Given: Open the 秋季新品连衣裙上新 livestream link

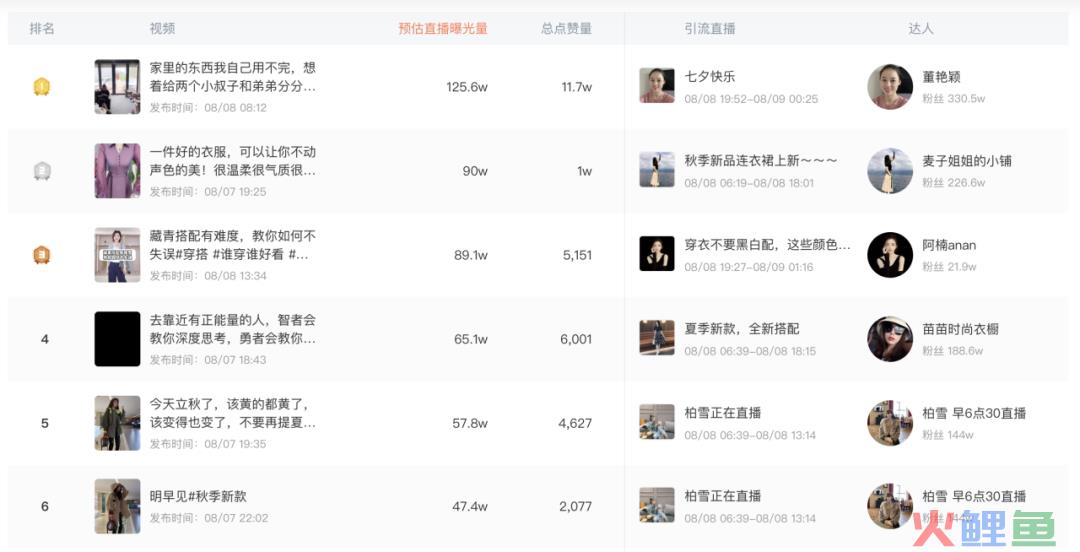Looking at the screenshot, I should [760, 161].
